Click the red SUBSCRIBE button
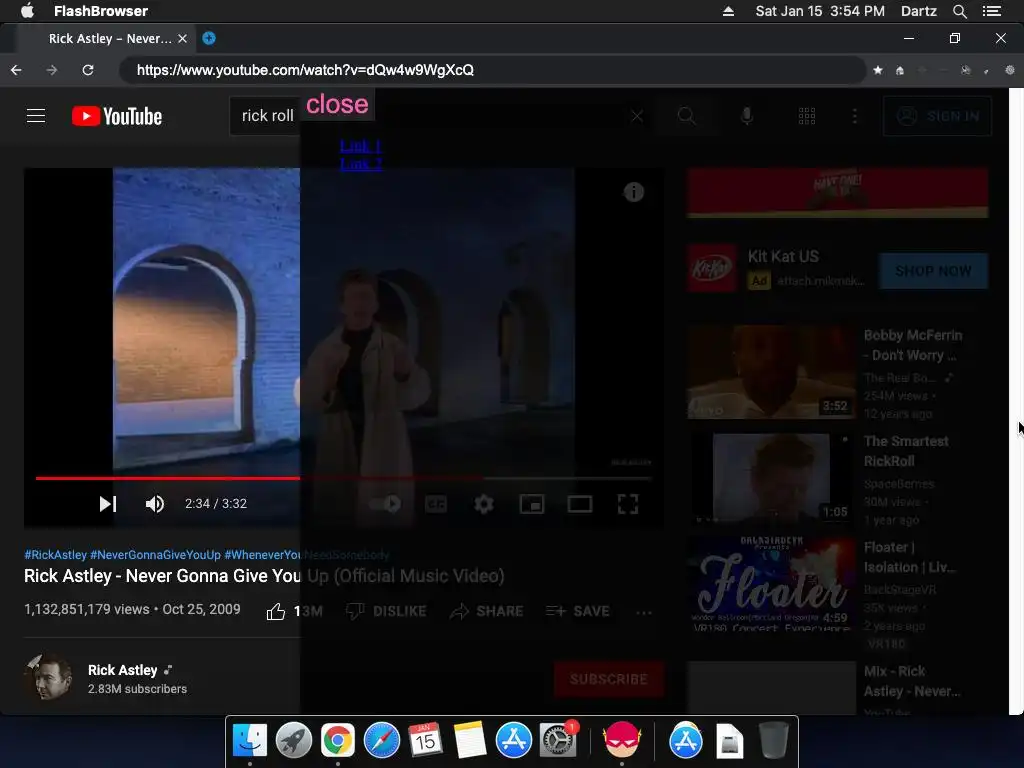 click(x=609, y=679)
